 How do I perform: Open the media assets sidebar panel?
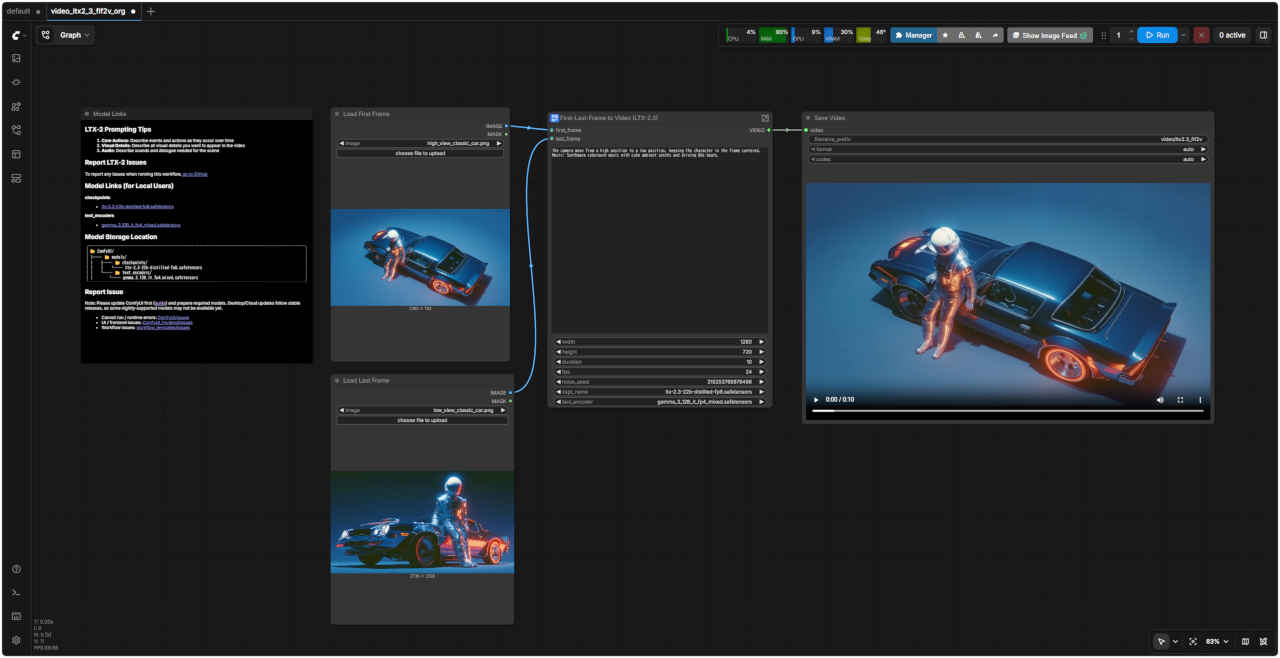16,58
